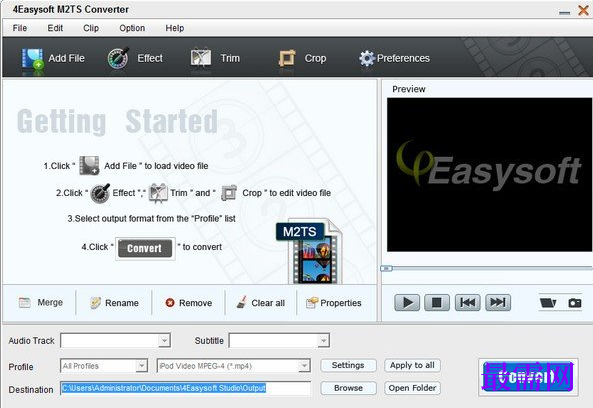This screenshot has width=593, height=408.
Task: Click in the Destination path field
Action: click(185, 388)
